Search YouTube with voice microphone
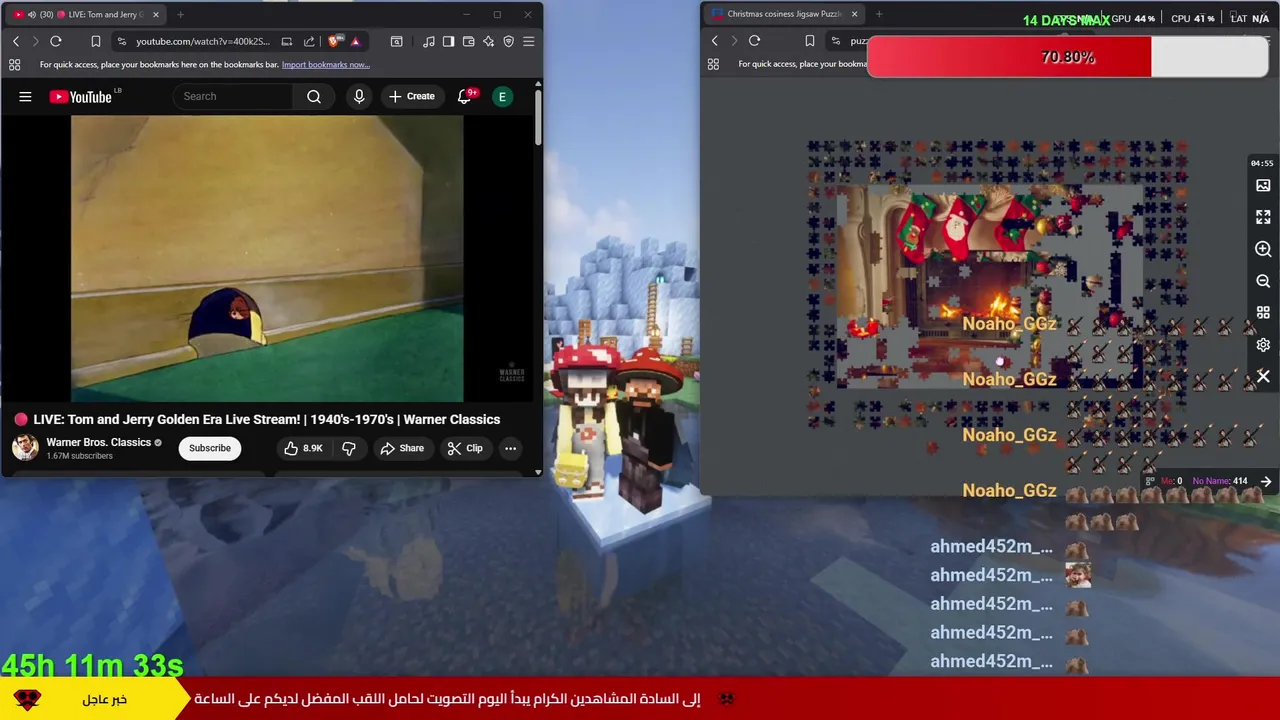Screen dimensions: 1280x720 coord(359,96)
